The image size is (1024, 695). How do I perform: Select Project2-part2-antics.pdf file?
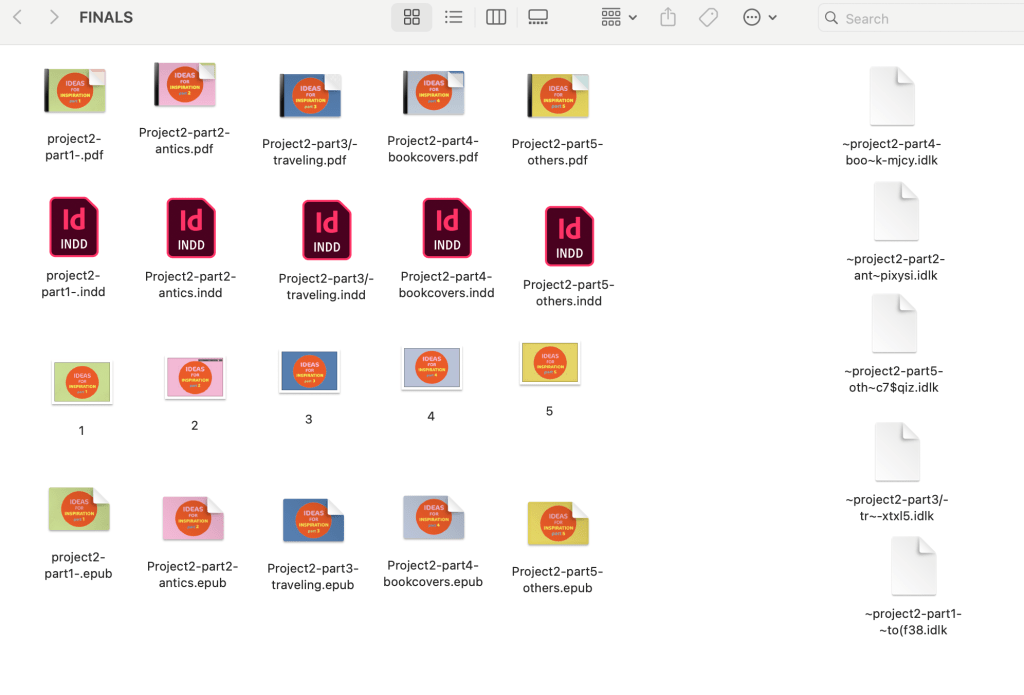[x=185, y=86]
